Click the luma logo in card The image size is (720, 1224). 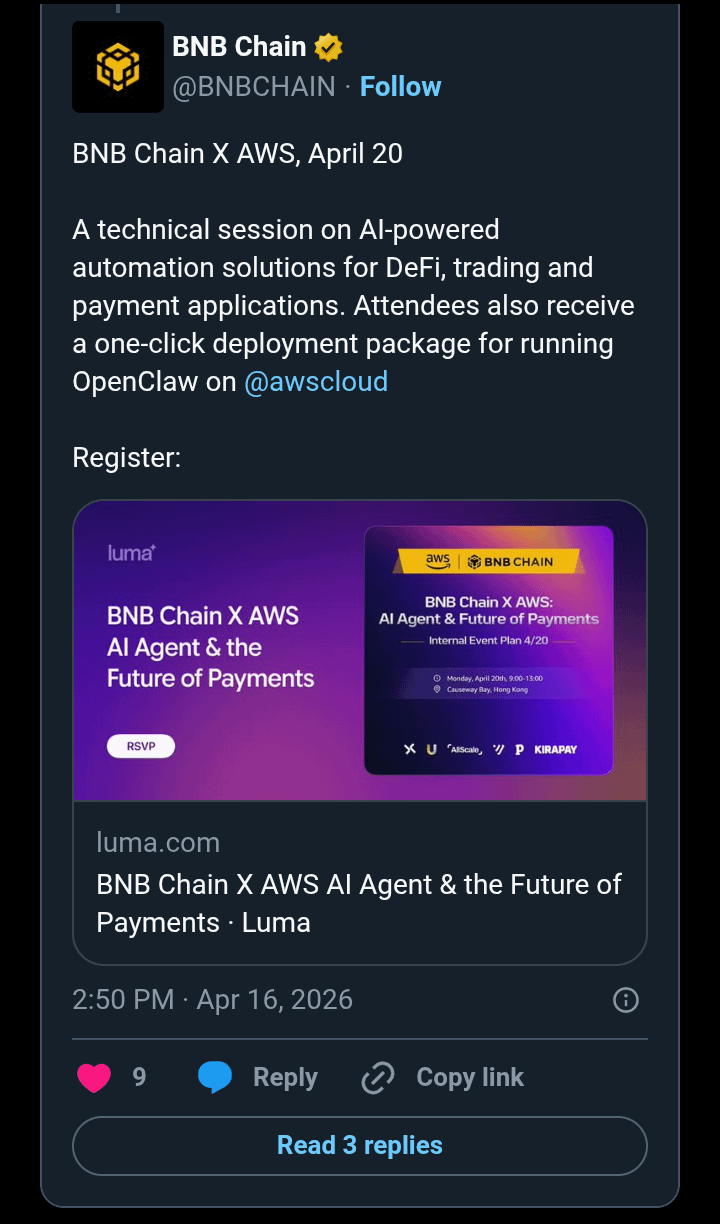click(132, 552)
